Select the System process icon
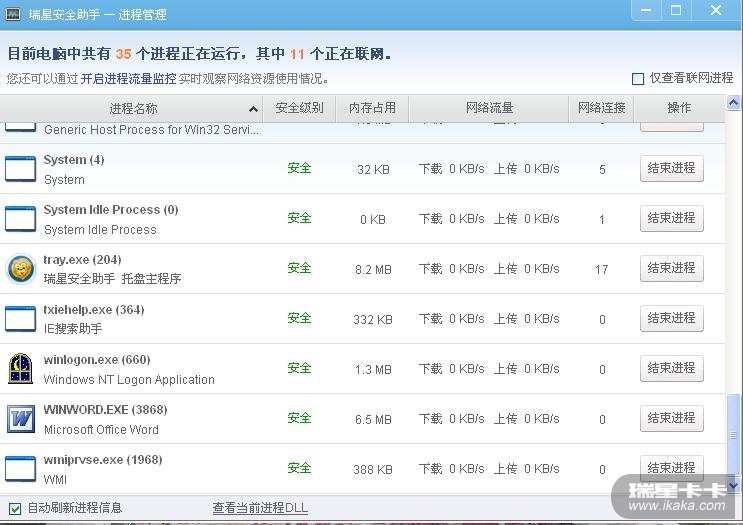 20,168
